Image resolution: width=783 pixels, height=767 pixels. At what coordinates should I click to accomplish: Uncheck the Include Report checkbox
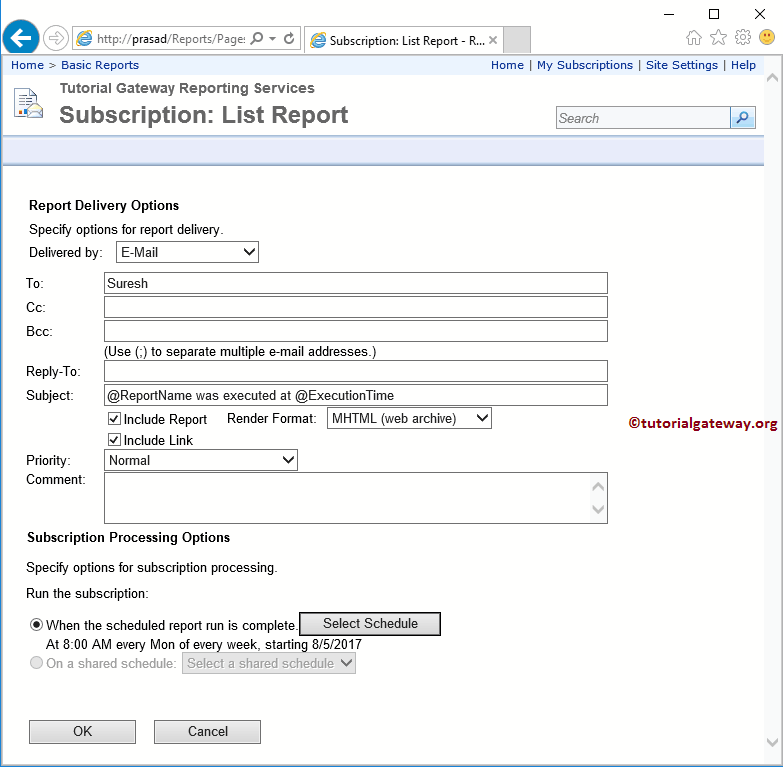point(114,418)
